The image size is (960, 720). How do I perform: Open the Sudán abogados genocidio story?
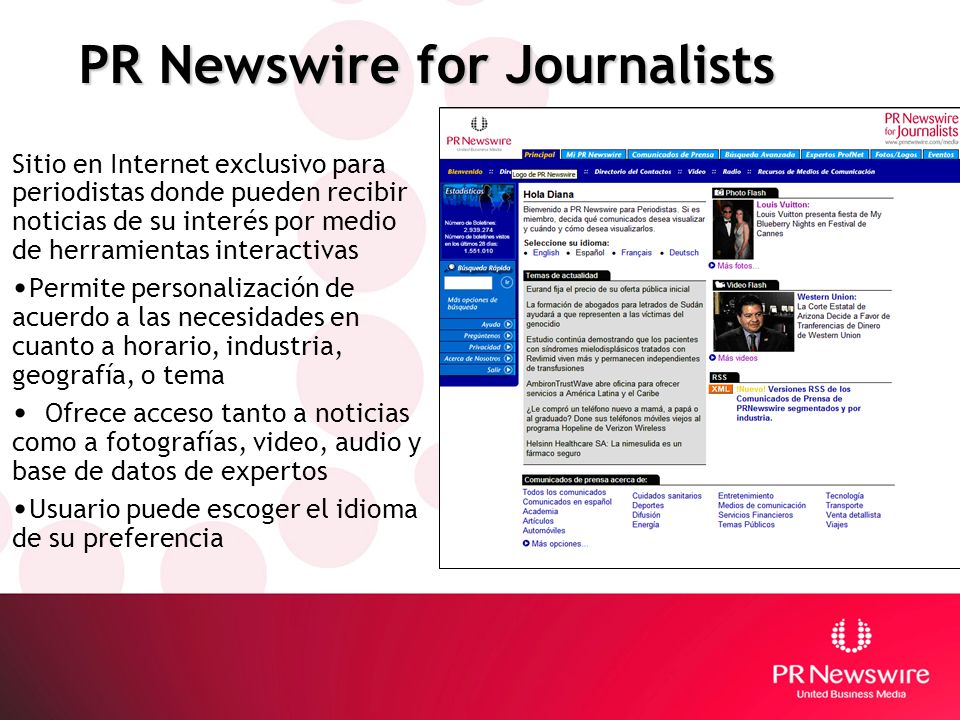(614, 314)
